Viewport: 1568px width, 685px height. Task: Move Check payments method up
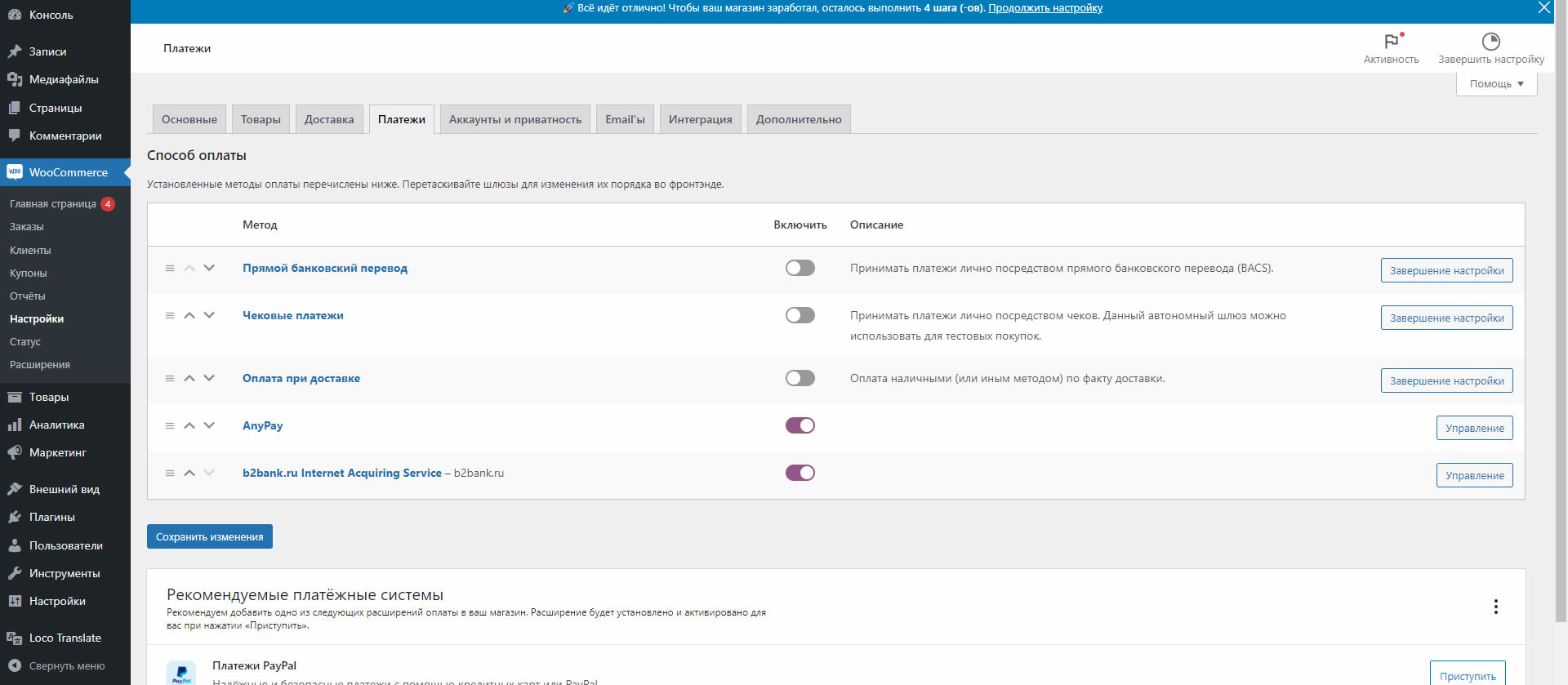coord(189,315)
